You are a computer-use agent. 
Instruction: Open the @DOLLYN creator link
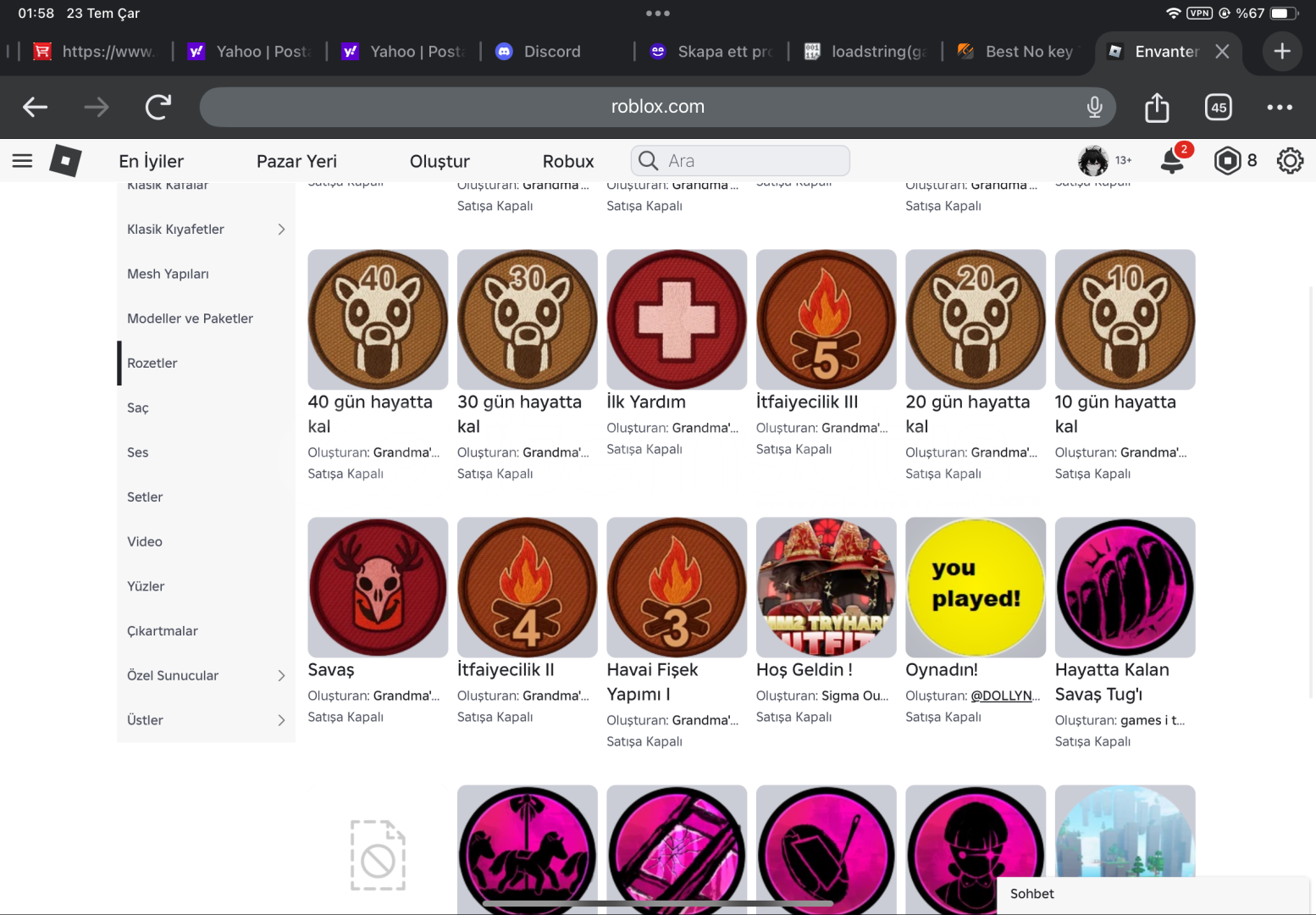(1005, 696)
